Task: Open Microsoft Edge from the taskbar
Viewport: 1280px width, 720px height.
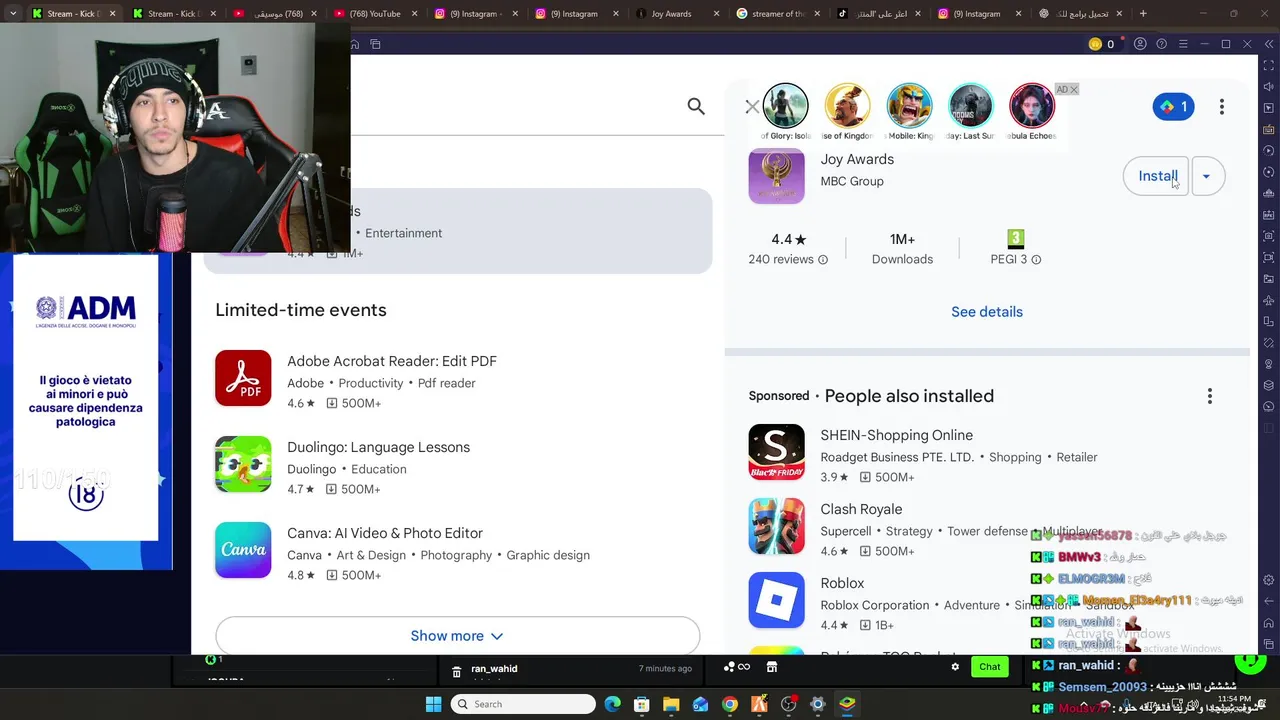Action: point(612,704)
